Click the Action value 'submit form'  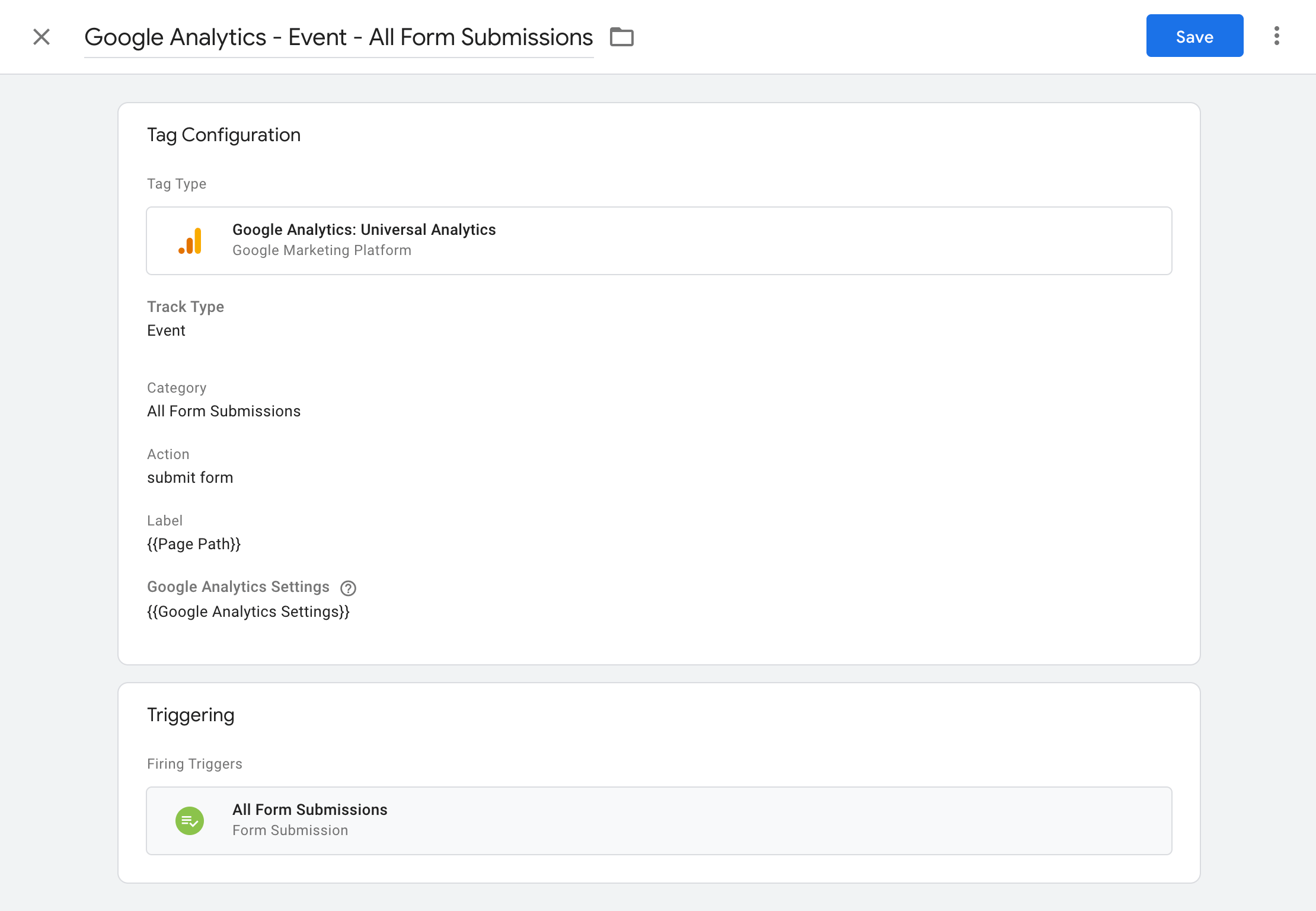click(x=190, y=477)
